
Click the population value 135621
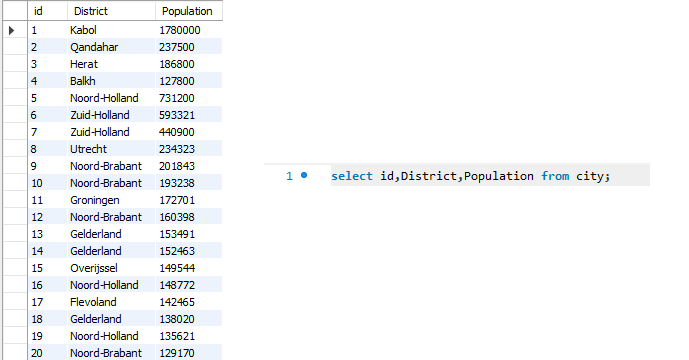(177, 336)
